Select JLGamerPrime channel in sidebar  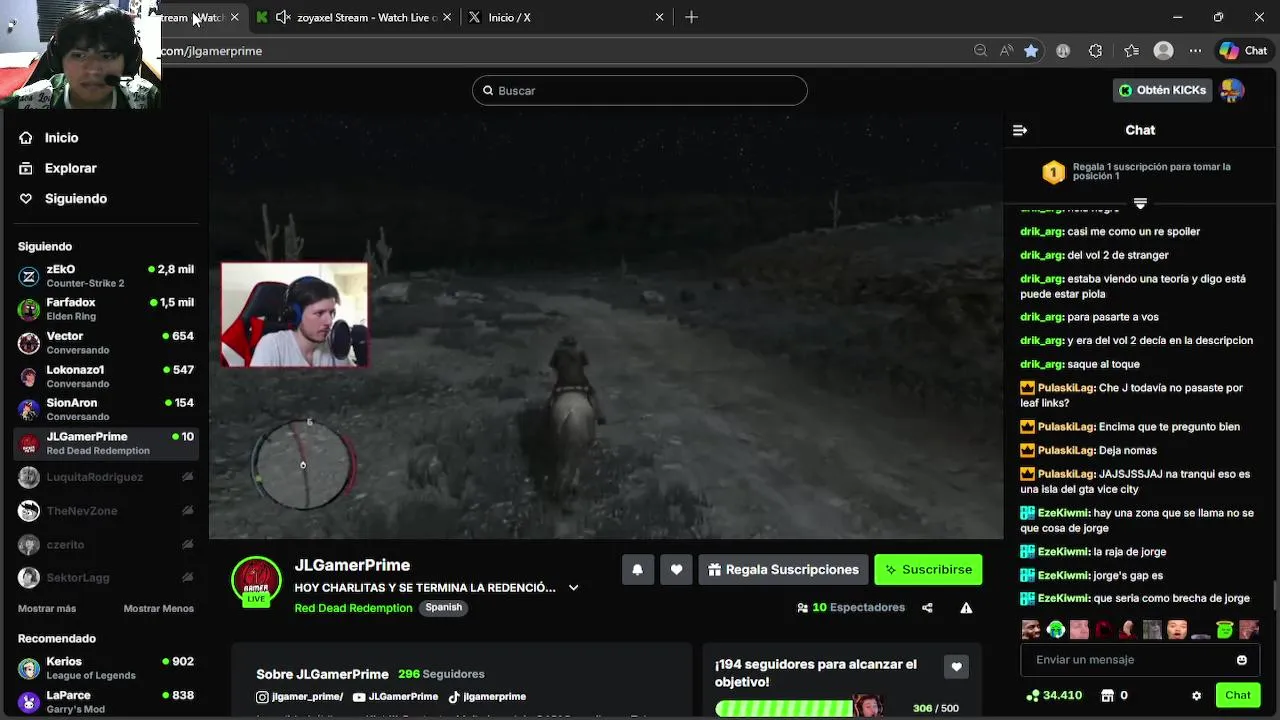pos(106,443)
